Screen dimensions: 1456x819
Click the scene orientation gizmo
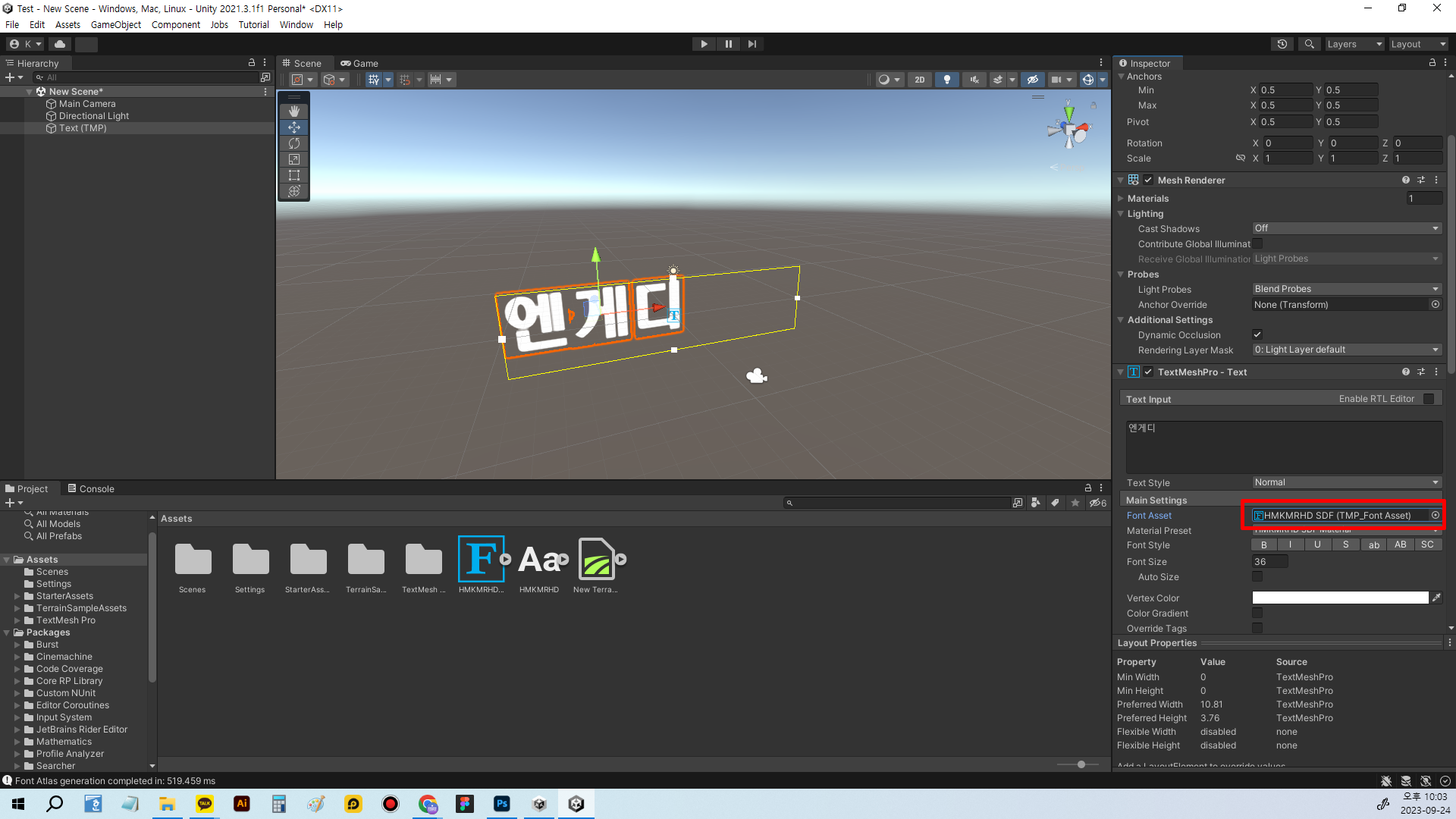point(1069,132)
